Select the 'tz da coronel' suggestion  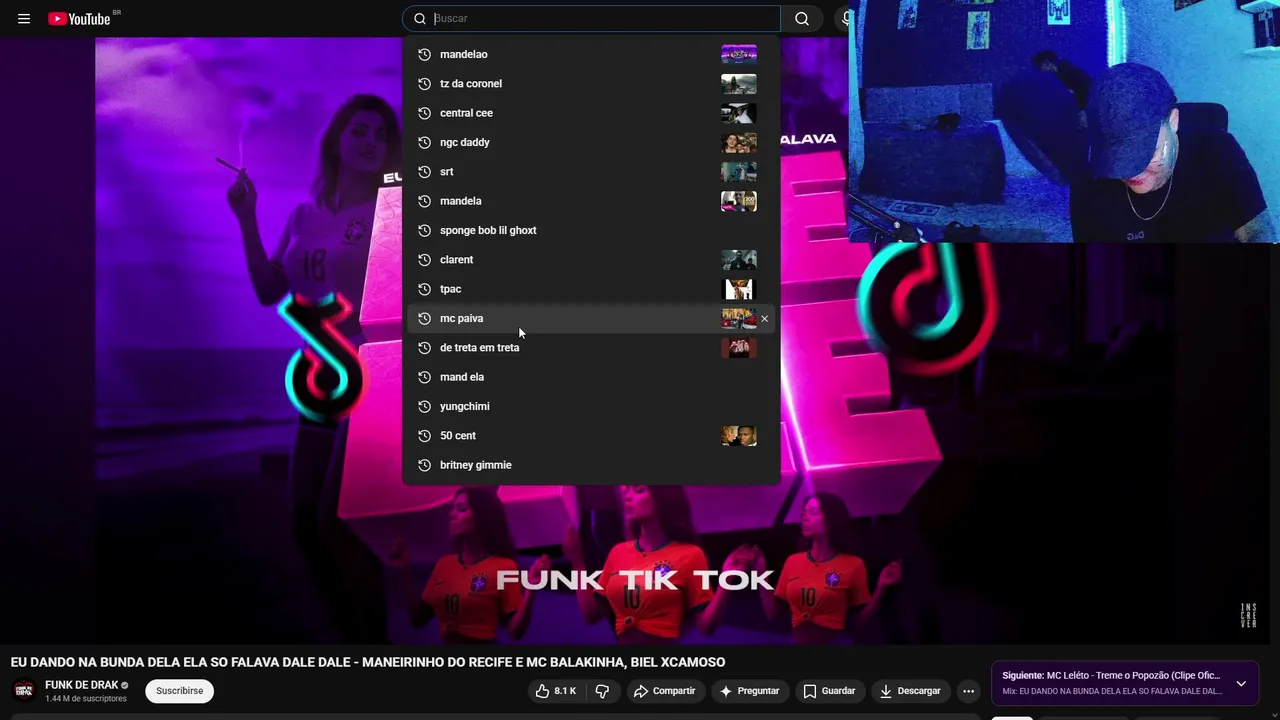click(x=591, y=84)
